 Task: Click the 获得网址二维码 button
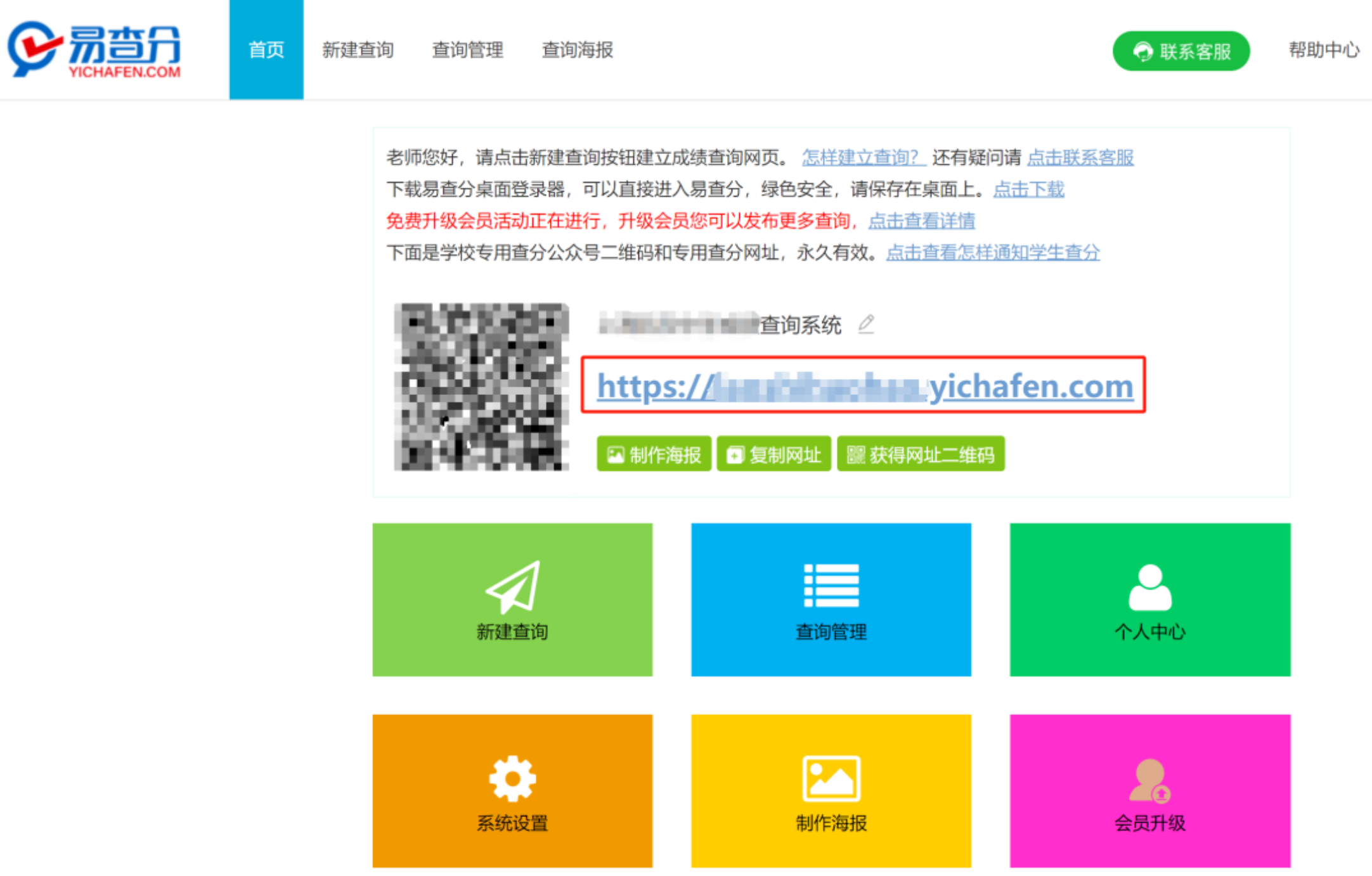click(921, 454)
